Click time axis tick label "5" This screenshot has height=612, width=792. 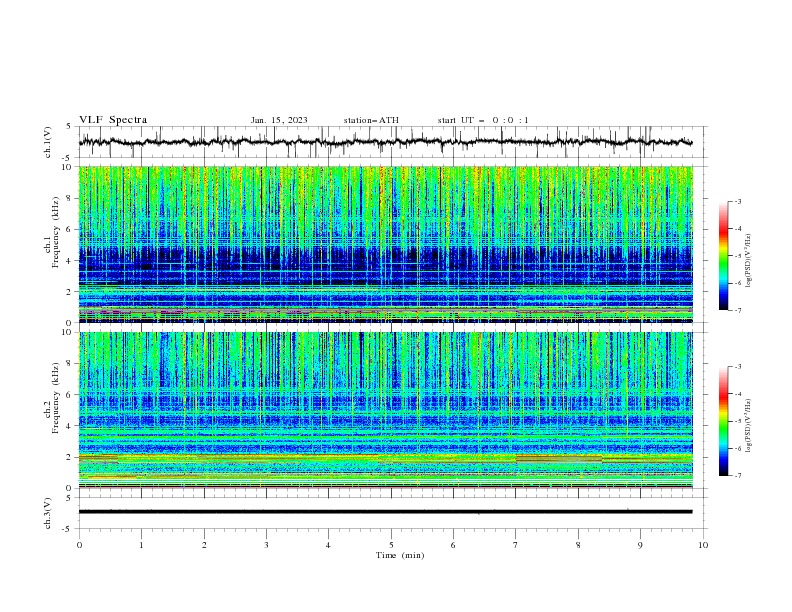click(391, 545)
